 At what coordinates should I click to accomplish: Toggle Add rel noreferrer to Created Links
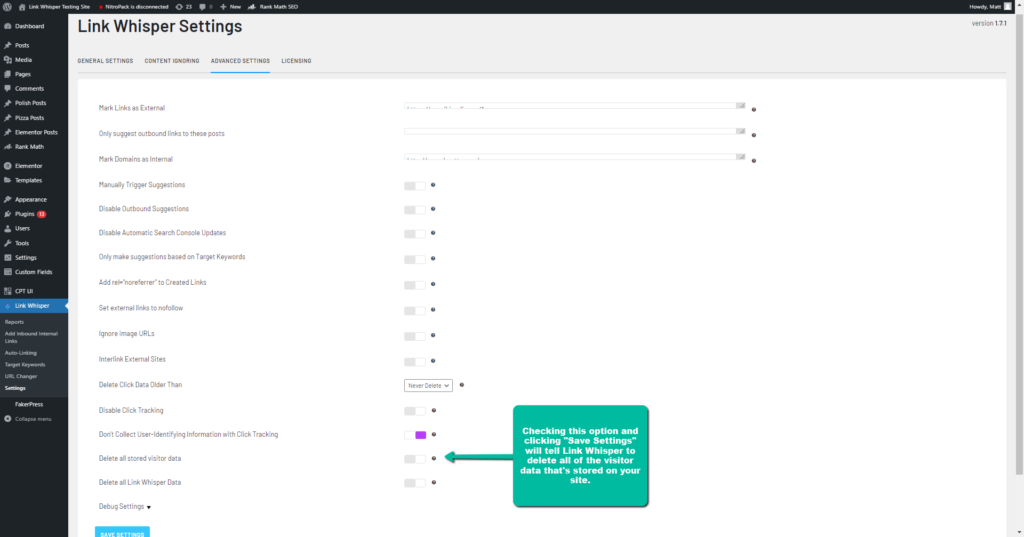(x=415, y=285)
